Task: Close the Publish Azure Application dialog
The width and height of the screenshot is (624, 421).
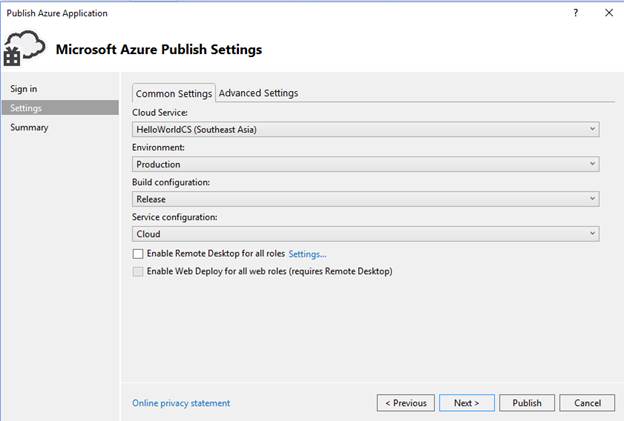Action: tap(608, 13)
